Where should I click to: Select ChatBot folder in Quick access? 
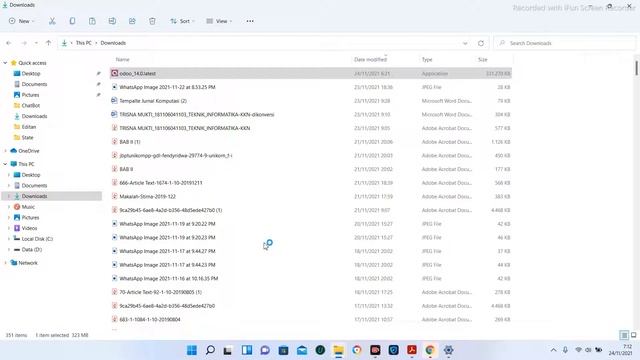31,105
